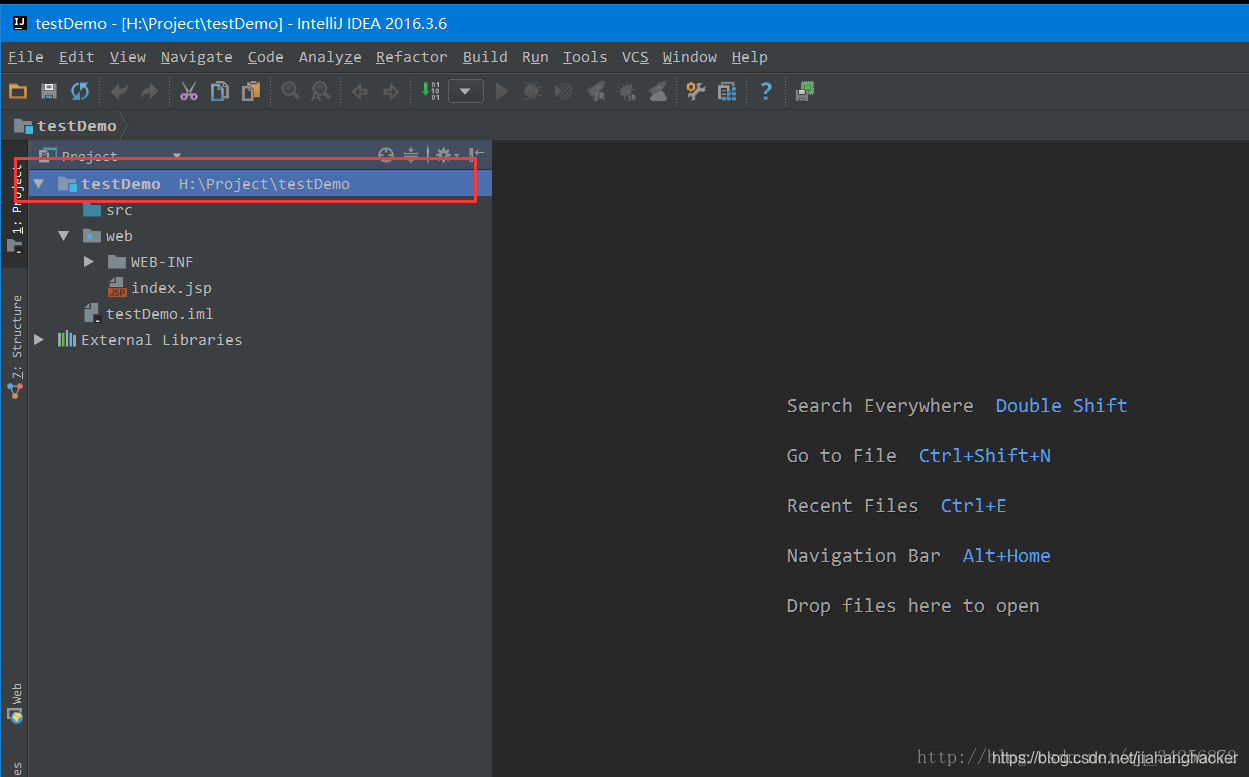
Task: Click the JRebel debug bug icon
Action: coord(627,91)
